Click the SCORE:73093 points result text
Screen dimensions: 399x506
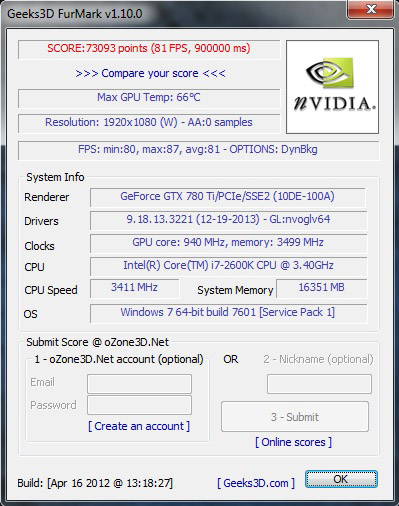point(149,49)
